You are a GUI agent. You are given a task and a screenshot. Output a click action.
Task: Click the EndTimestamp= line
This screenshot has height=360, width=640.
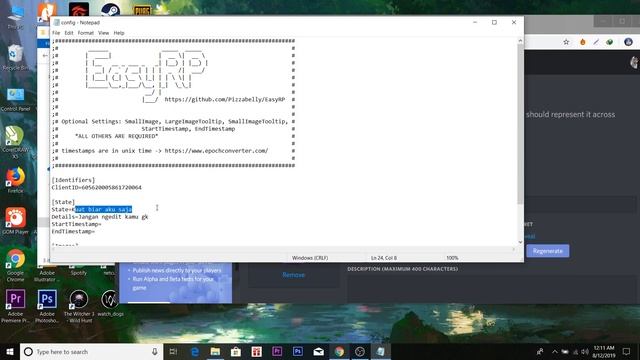pyautogui.click(x=73, y=231)
